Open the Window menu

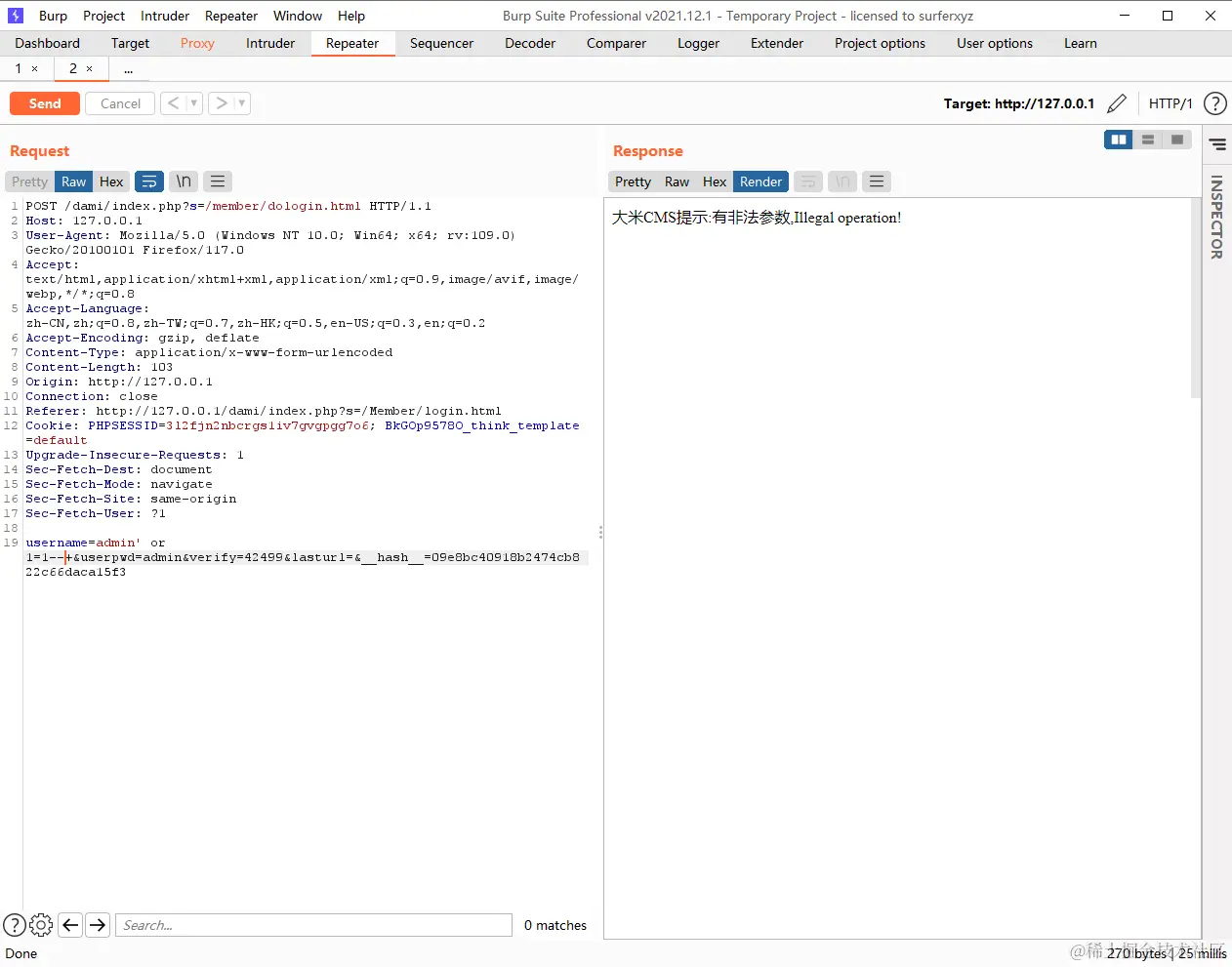298,16
